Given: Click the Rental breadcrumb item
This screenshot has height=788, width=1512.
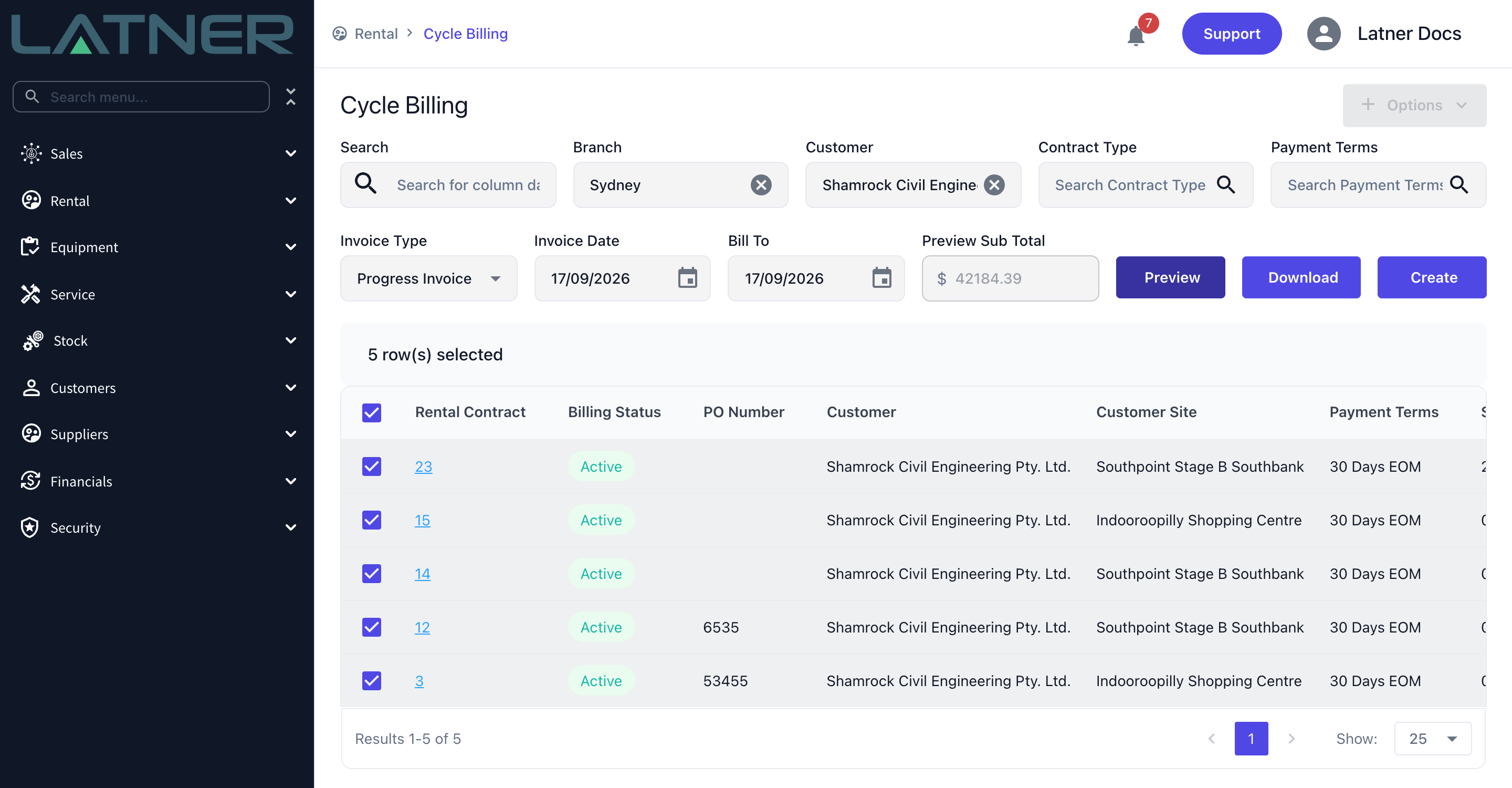Looking at the screenshot, I should click(376, 34).
